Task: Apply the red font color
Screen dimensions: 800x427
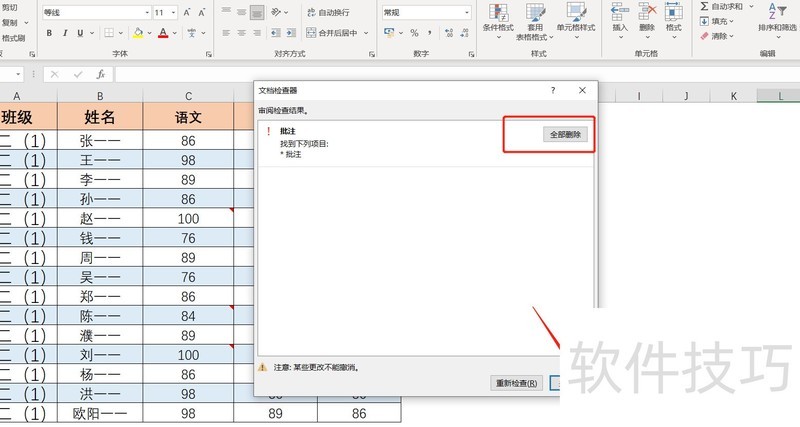Action: [163, 33]
